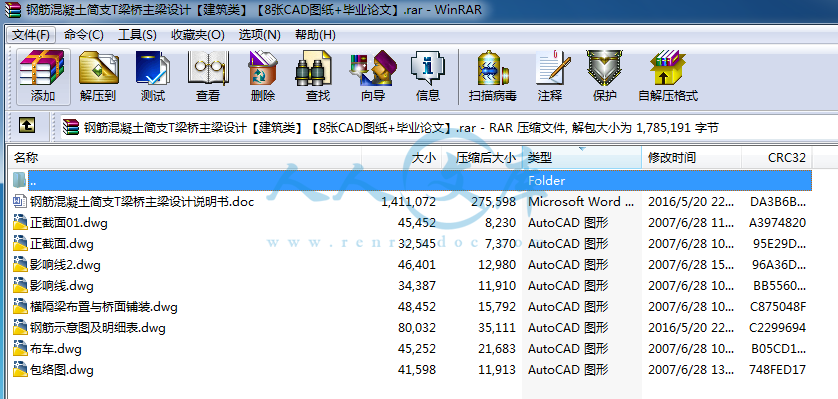Sort by the 大小 column header
Screen dimensions: 838x399
(402, 158)
